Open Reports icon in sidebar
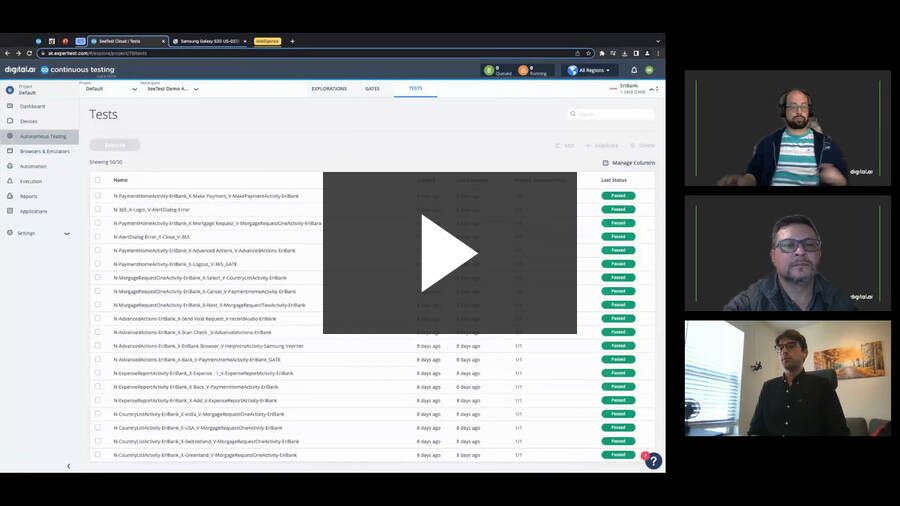Viewport: 900px width, 506px height. click(10, 196)
